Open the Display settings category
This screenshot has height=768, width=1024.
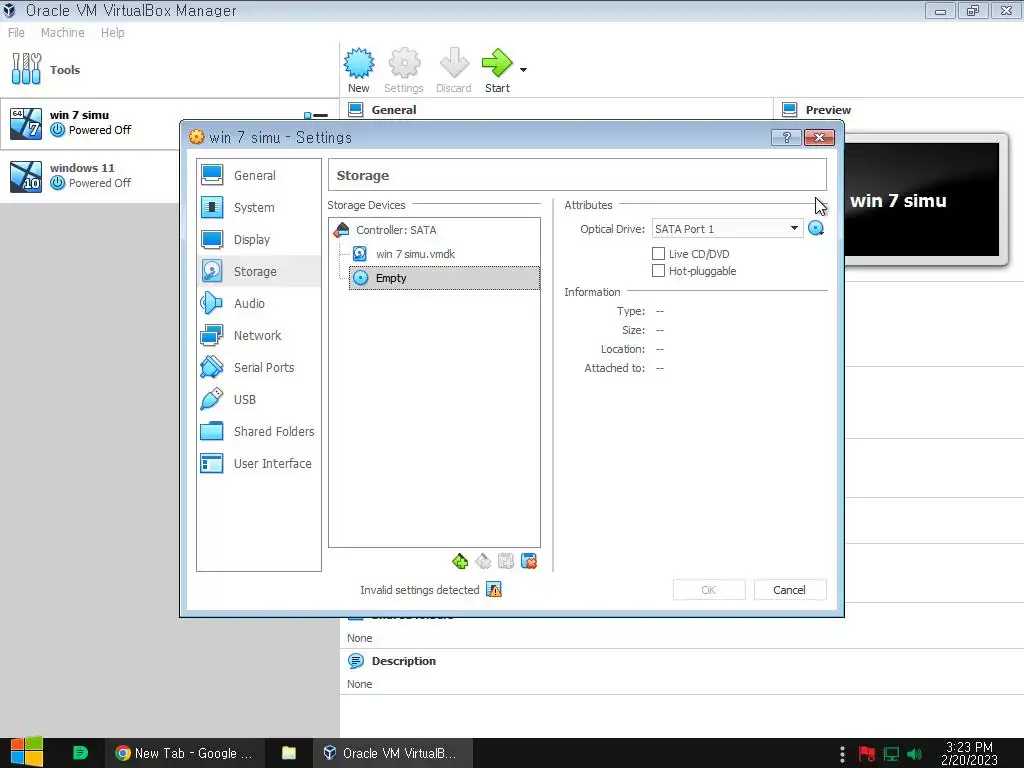point(259,239)
